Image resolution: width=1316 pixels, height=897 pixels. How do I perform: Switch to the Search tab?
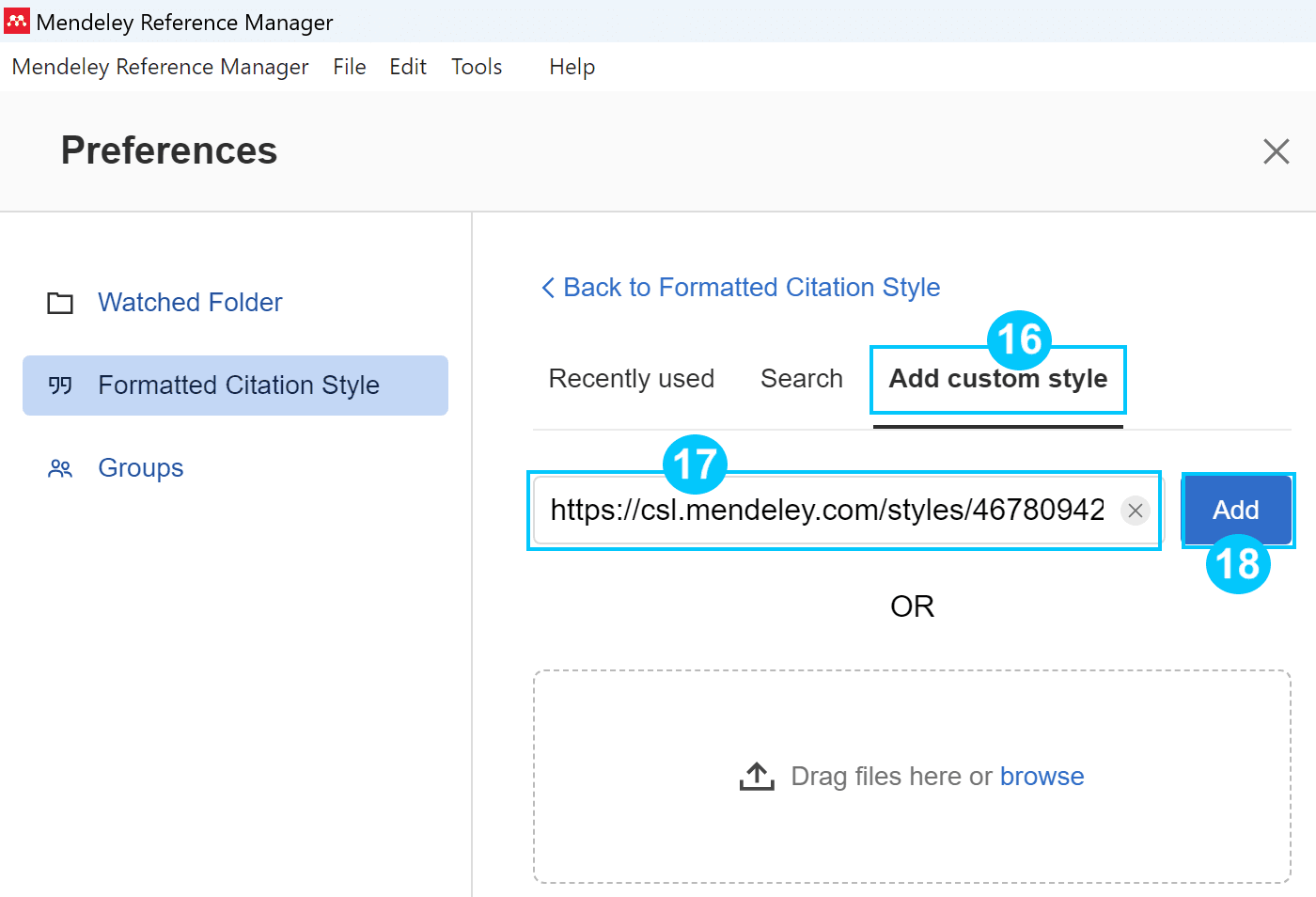tap(802, 379)
